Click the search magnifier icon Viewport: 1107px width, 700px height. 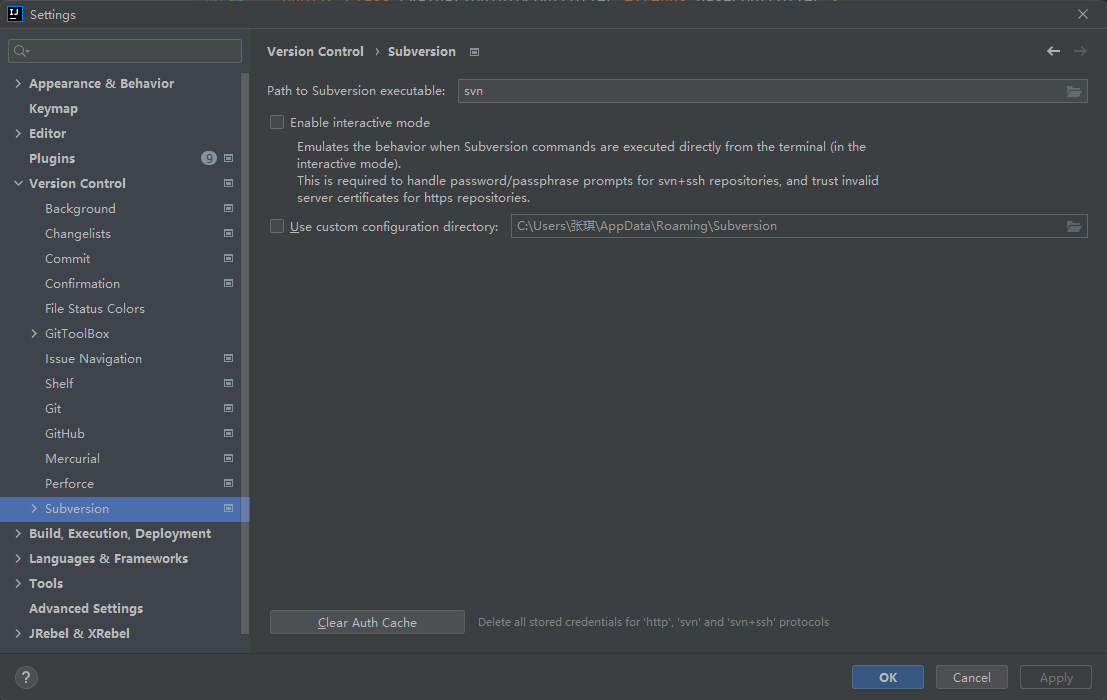[21, 51]
